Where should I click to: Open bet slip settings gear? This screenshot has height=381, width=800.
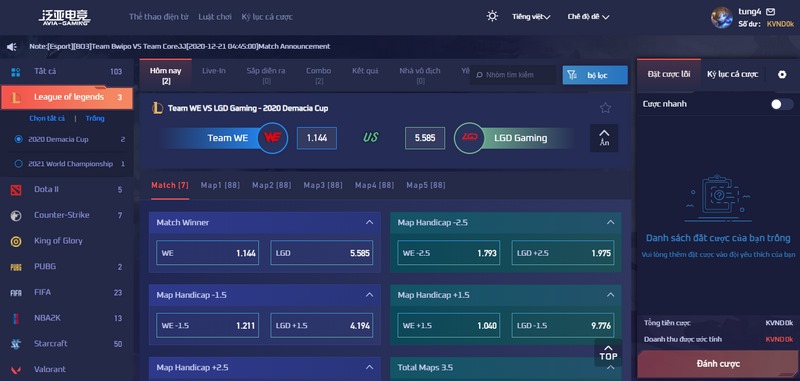[x=782, y=74]
